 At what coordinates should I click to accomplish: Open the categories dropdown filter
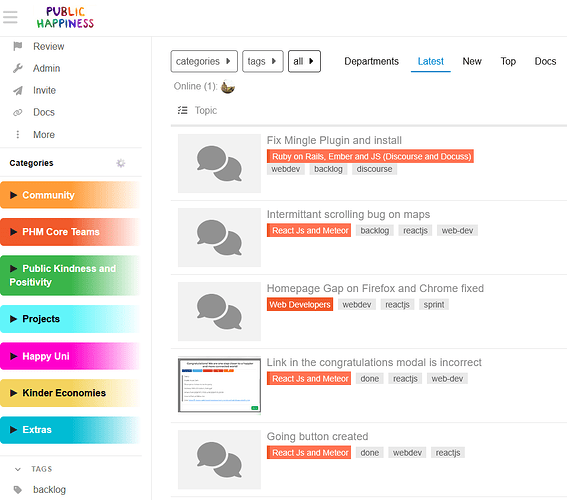tap(204, 61)
